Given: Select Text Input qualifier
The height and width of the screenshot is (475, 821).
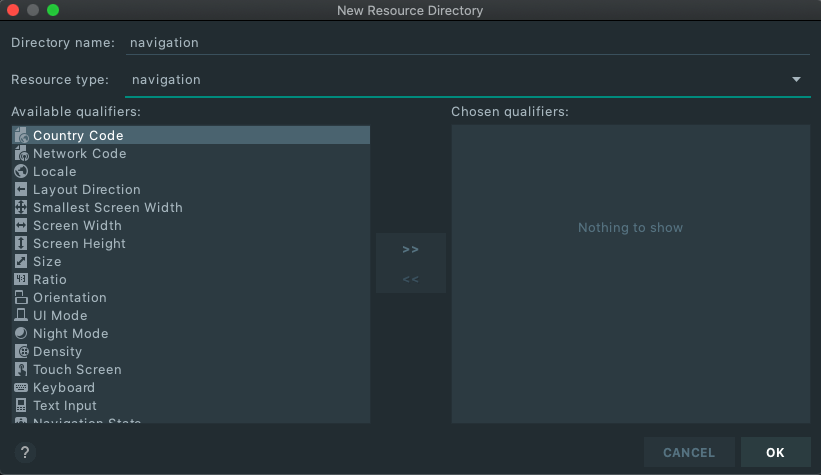Looking at the screenshot, I should [x=191, y=405].
